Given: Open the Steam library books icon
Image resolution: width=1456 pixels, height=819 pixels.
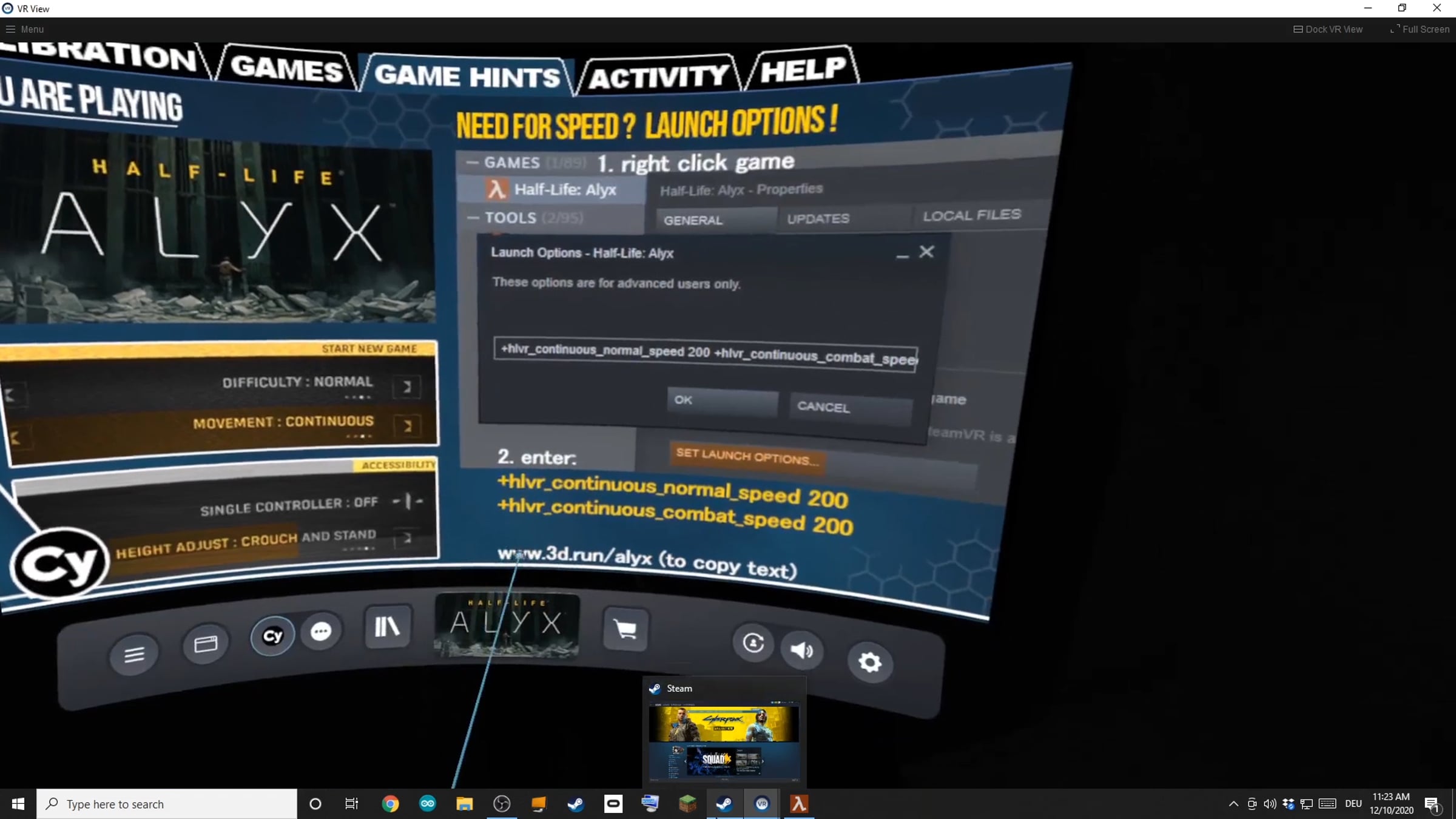Looking at the screenshot, I should pos(387,626).
